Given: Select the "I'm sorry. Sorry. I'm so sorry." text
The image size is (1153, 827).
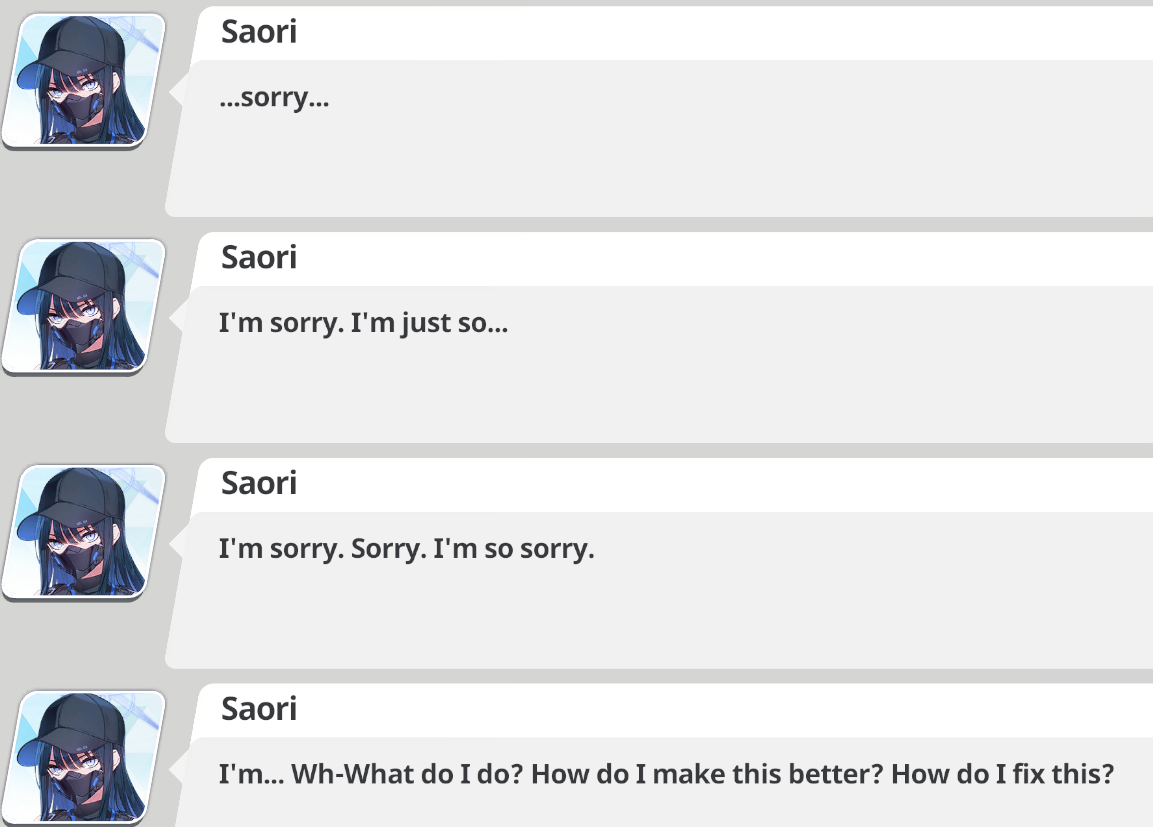Looking at the screenshot, I should (407, 549).
